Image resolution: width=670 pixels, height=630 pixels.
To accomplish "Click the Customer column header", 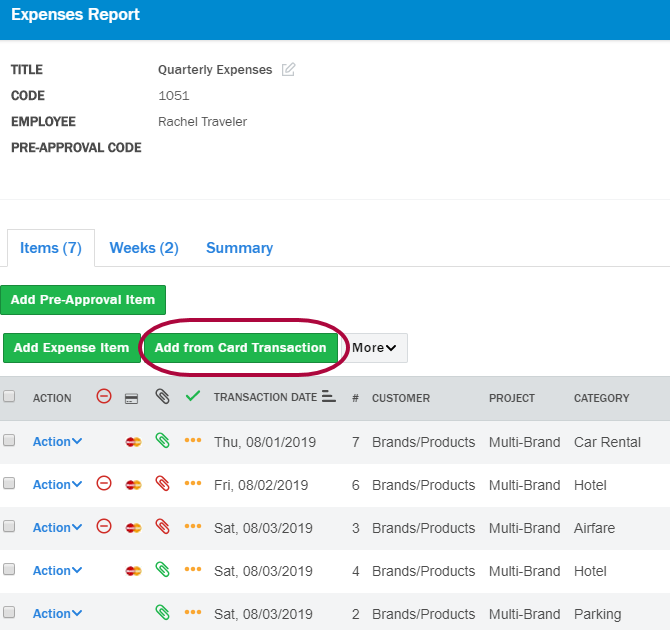I will point(401,398).
